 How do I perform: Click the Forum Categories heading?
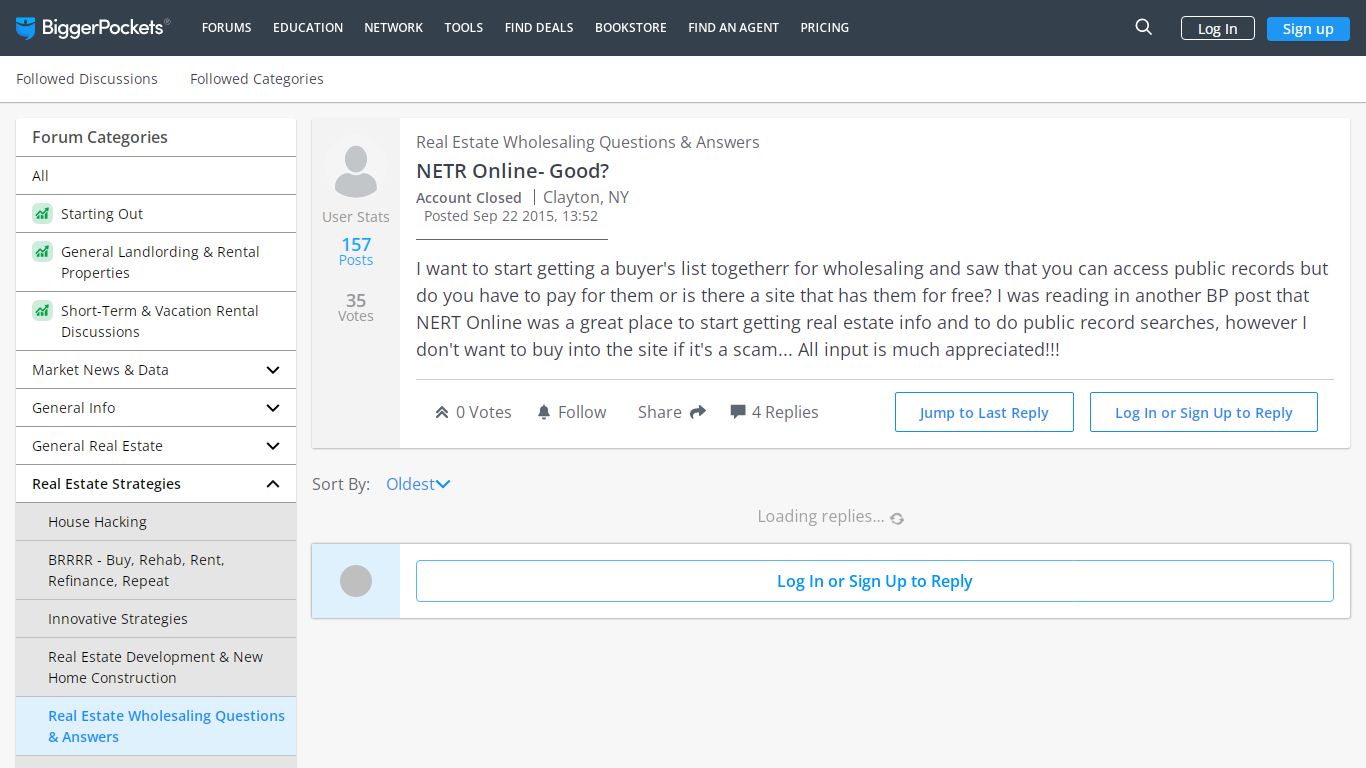(x=100, y=137)
